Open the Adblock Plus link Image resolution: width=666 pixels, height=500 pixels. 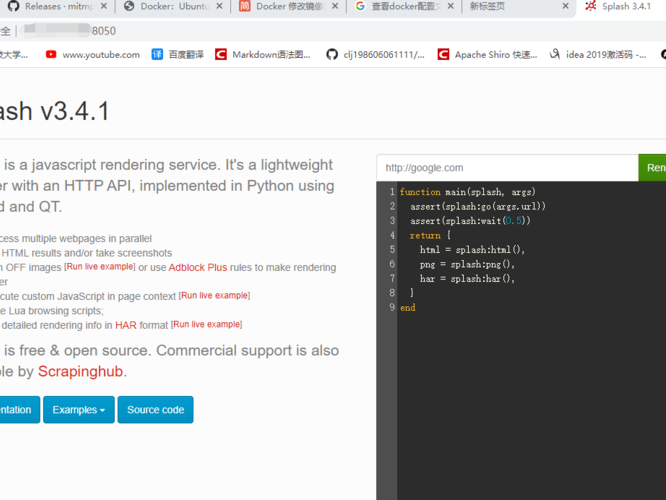pyautogui.click(x=198, y=268)
